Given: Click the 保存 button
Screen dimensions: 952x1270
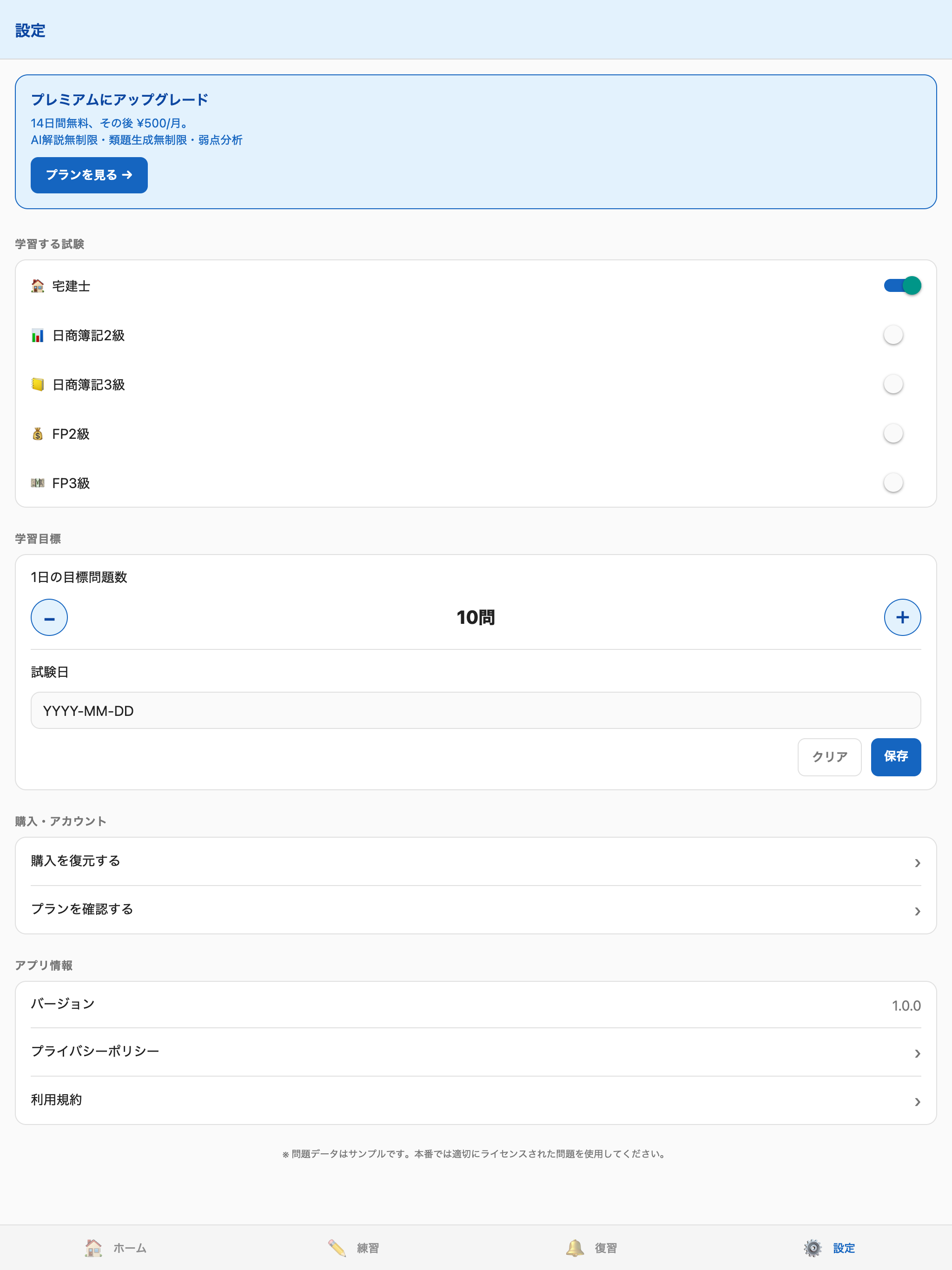Looking at the screenshot, I should (896, 757).
